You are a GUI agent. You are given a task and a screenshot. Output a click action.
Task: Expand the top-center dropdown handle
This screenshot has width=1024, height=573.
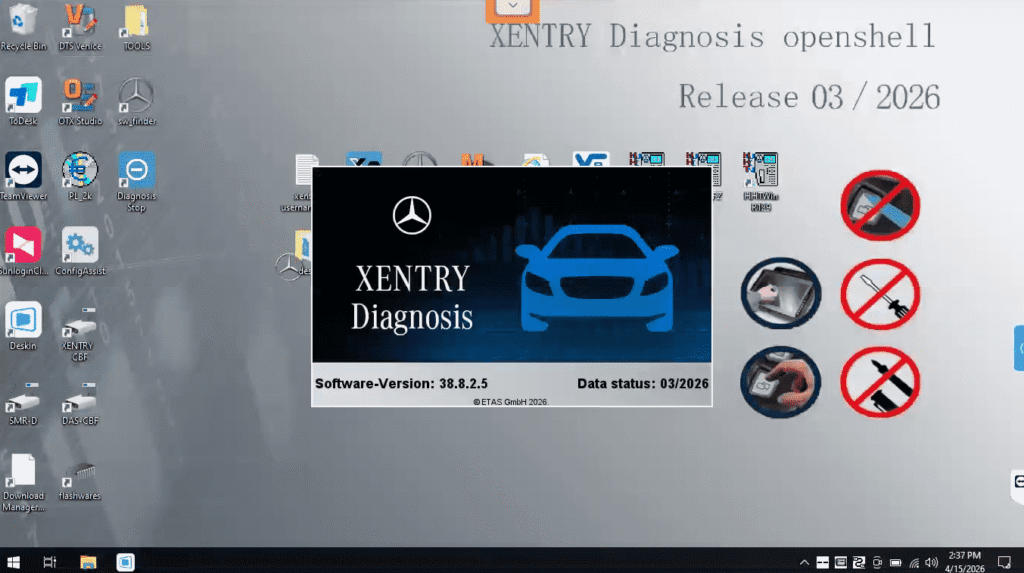click(x=513, y=8)
